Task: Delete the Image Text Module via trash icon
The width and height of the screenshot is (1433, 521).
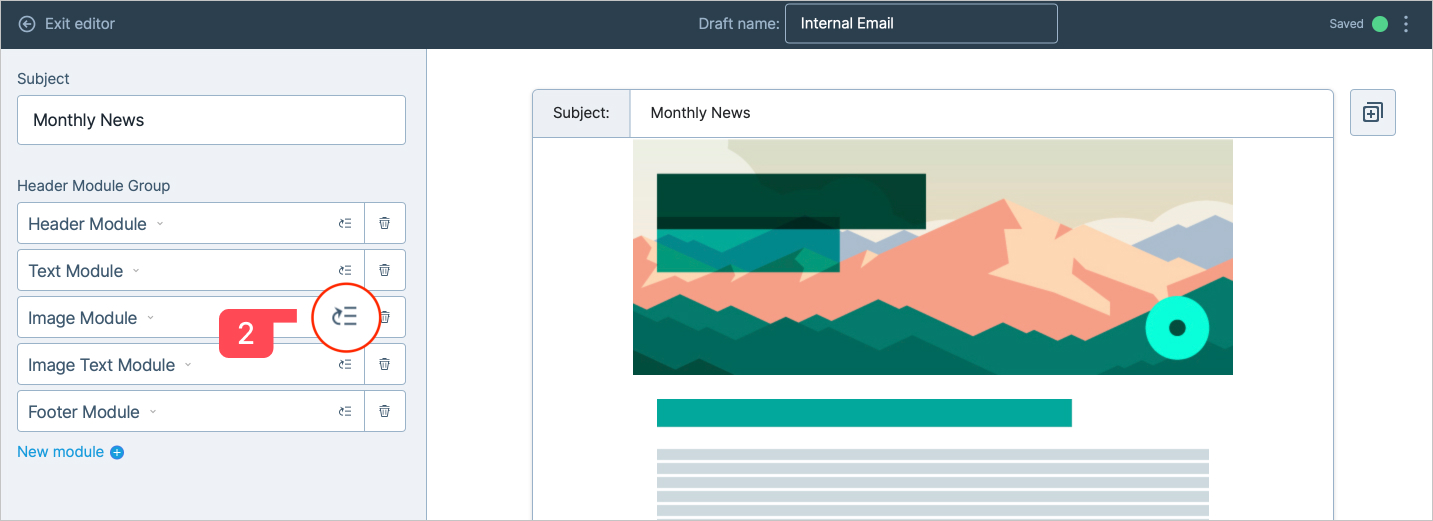Action: [x=385, y=364]
